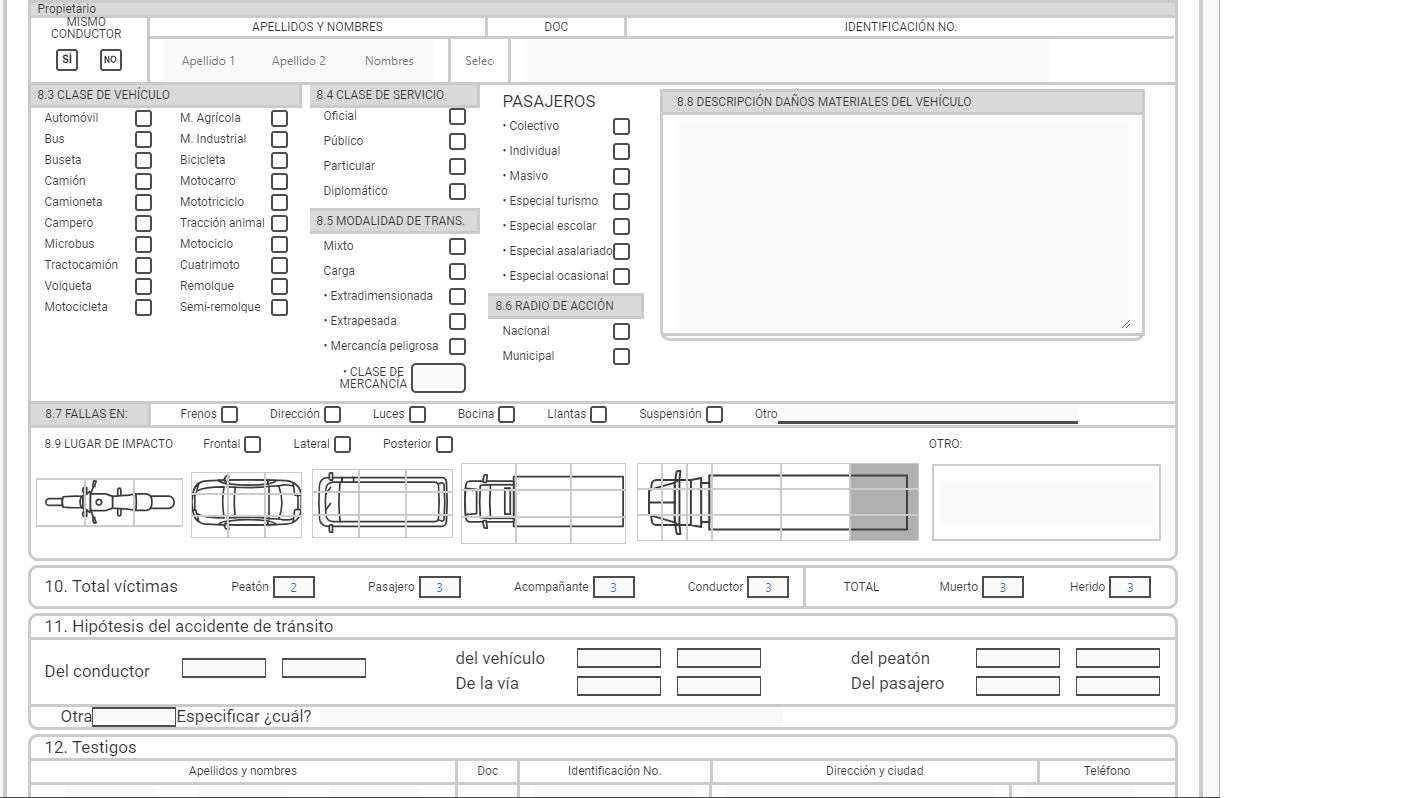Click the Conductor victims count field
Image resolution: width=1423 pixels, height=798 pixels.
768,587
